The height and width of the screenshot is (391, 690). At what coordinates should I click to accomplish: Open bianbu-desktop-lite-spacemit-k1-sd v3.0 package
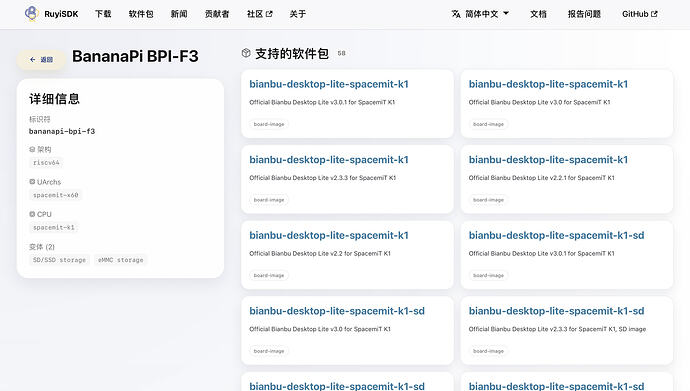(x=337, y=311)
